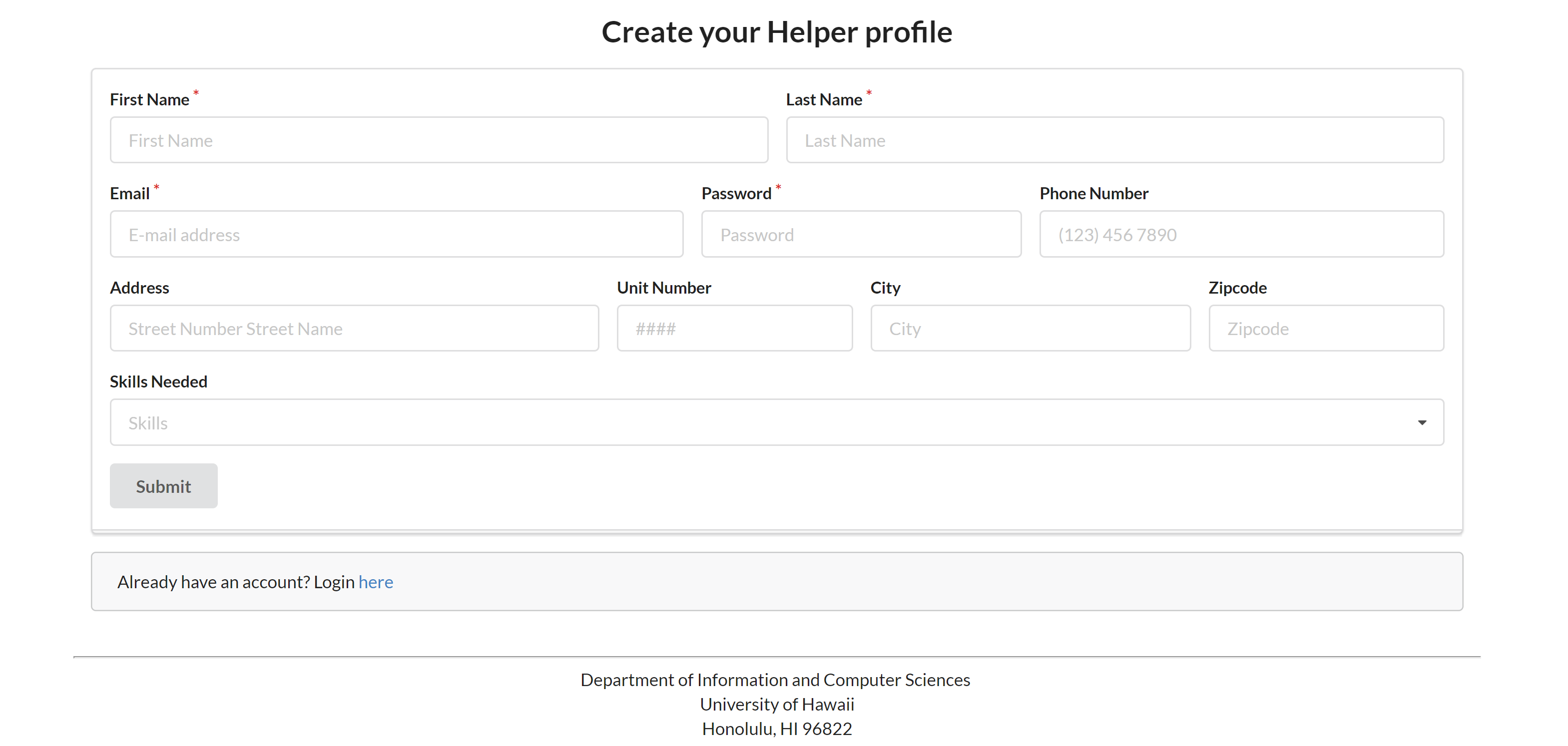Click the Skills dropdown arrow icon
The image size is (1568, 746).
(x=1422, y=423)
